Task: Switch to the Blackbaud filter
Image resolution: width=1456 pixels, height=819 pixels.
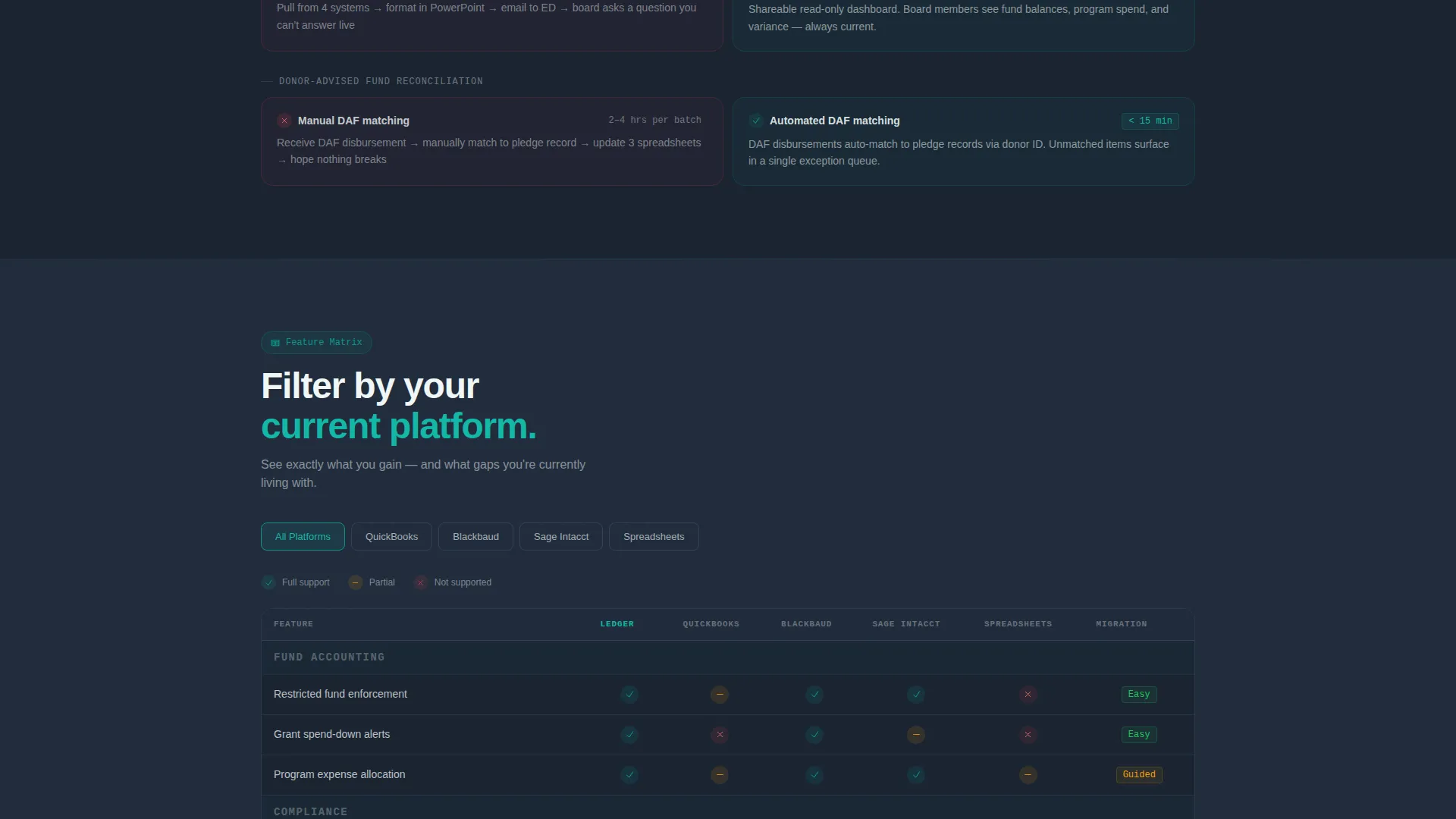Action: (475, 536)
